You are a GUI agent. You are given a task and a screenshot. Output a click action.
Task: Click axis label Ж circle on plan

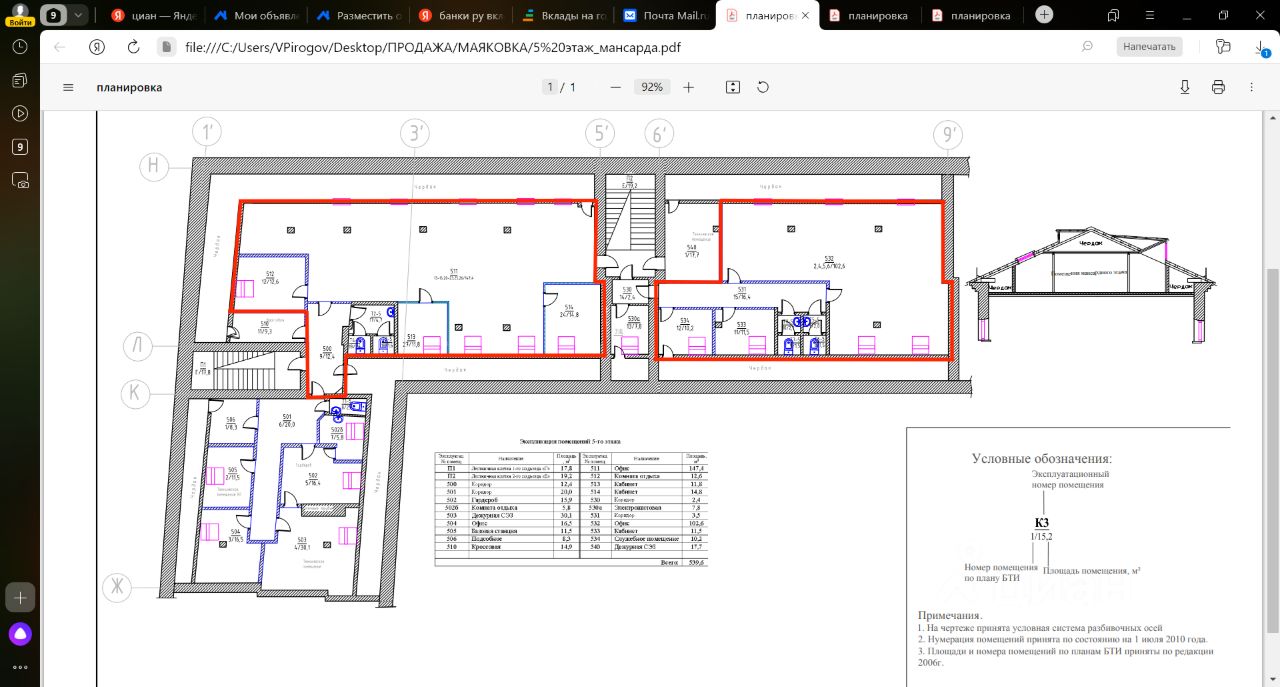point(116,588)
